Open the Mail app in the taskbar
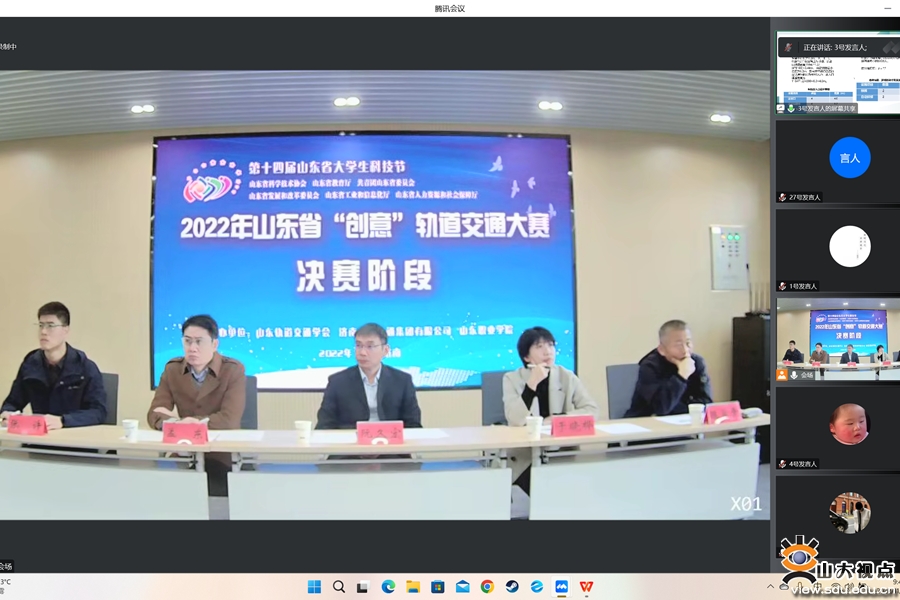This screenshot has width=900, height=600. (x=462, y=587)
